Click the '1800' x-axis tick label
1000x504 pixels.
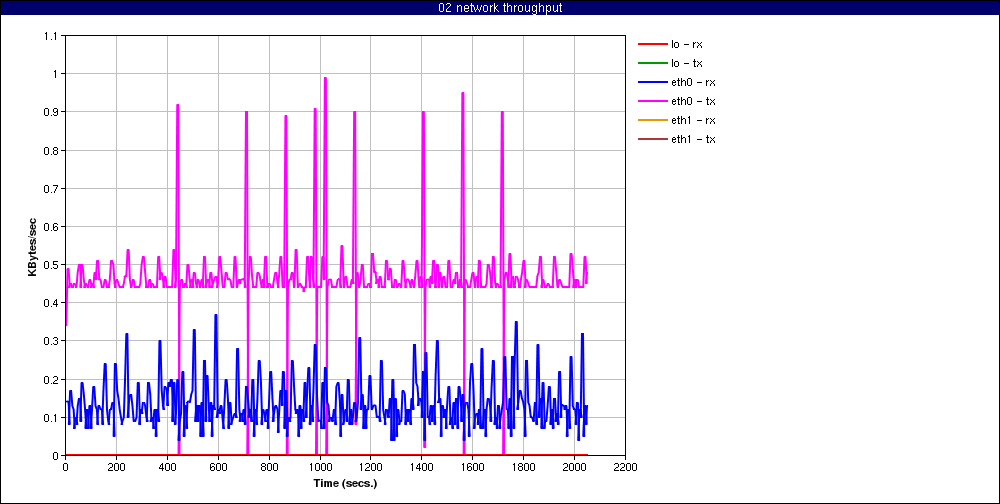click(524, 466)
